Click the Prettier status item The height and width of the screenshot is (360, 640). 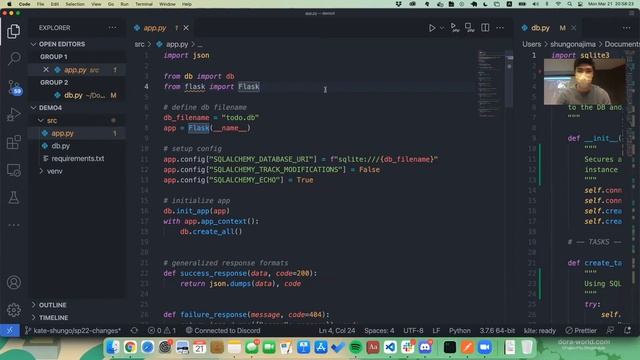pyautogui.click(x=581, y=330)
